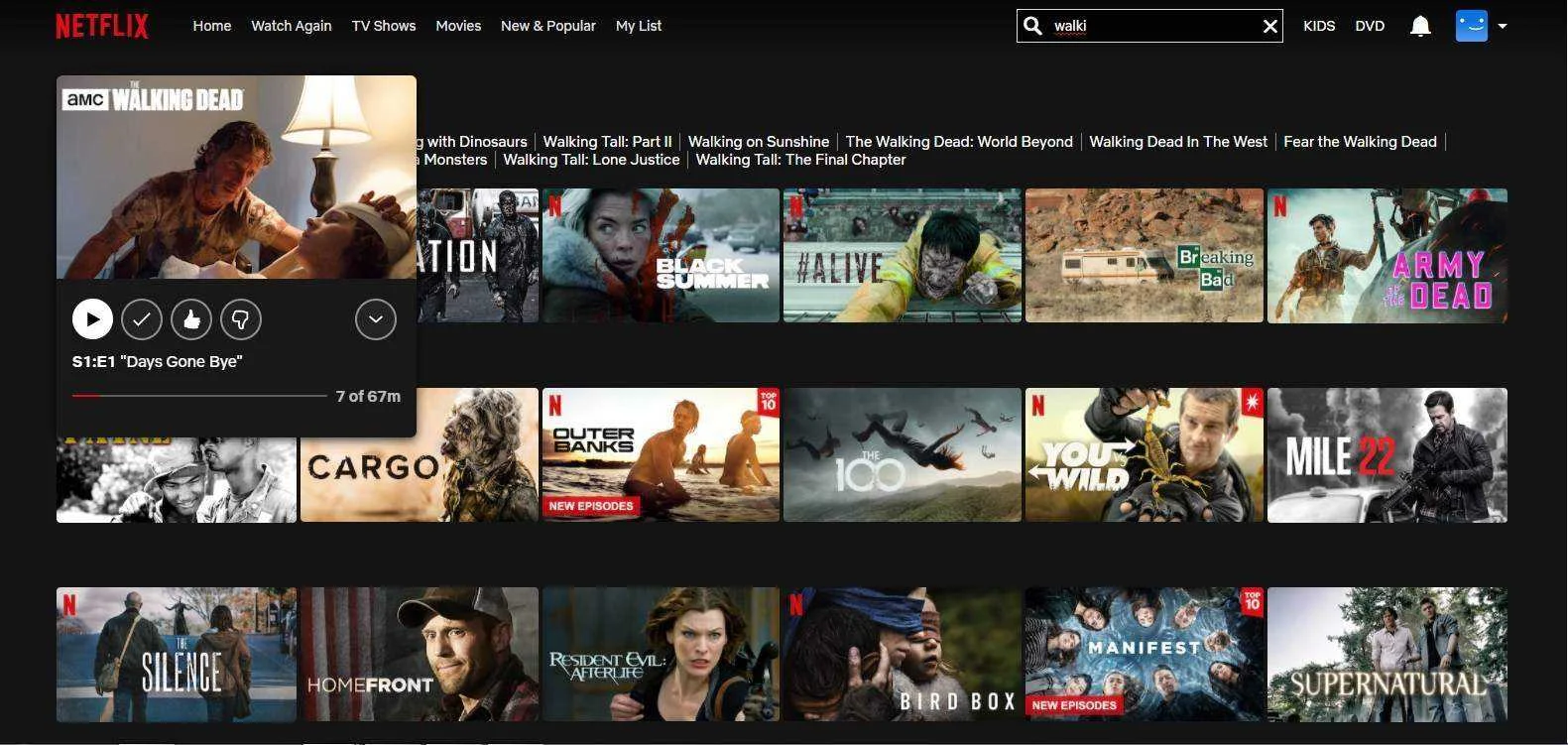This screenshot has height=745, width=1568.
Task: Open the zombie title ending in ATION
Action: [477, 255]
